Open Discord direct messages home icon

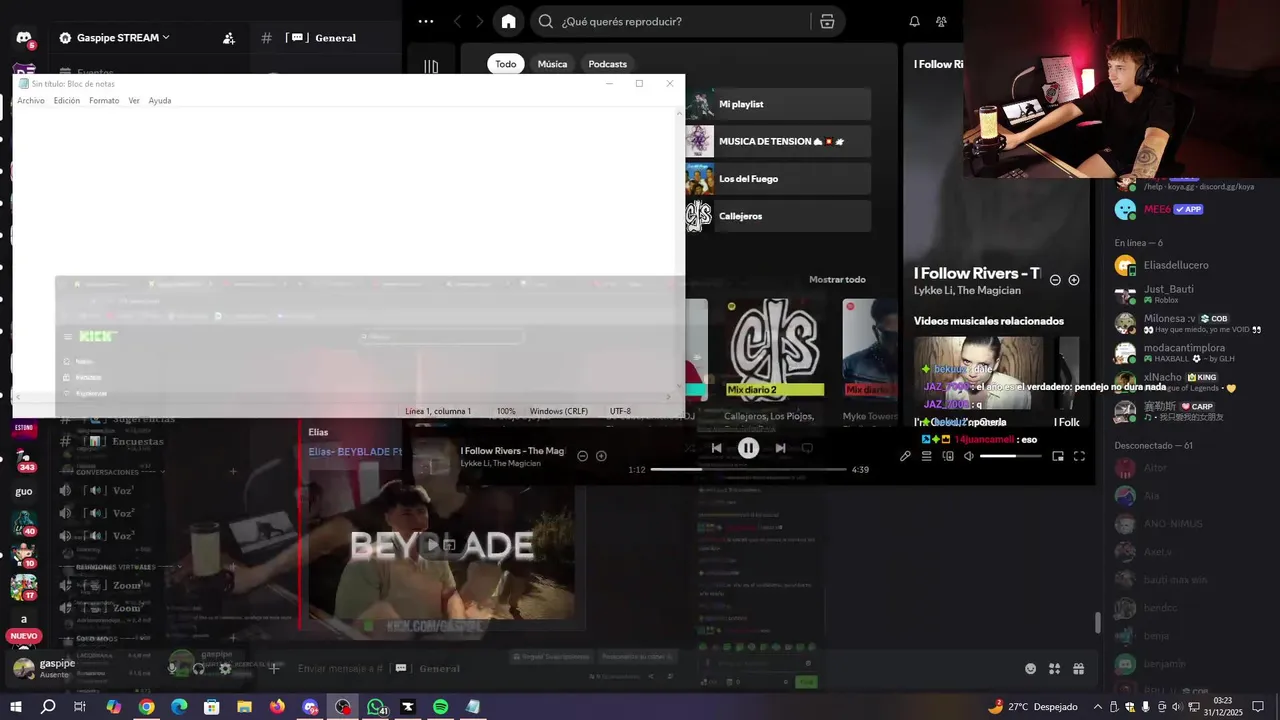point(24,38)
